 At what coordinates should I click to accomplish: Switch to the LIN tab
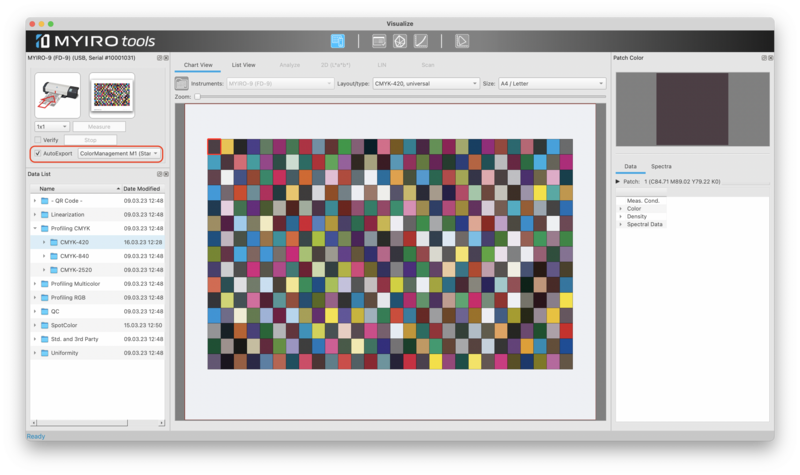tap(382, 65)
